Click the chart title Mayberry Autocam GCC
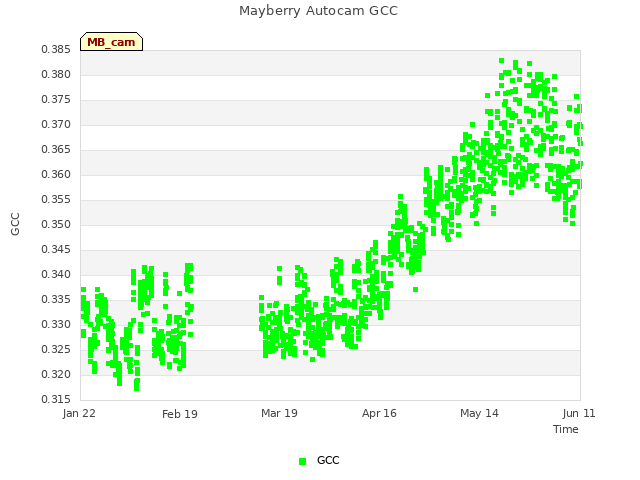This screenshot has width=640, height=480. tap(318, 11)
